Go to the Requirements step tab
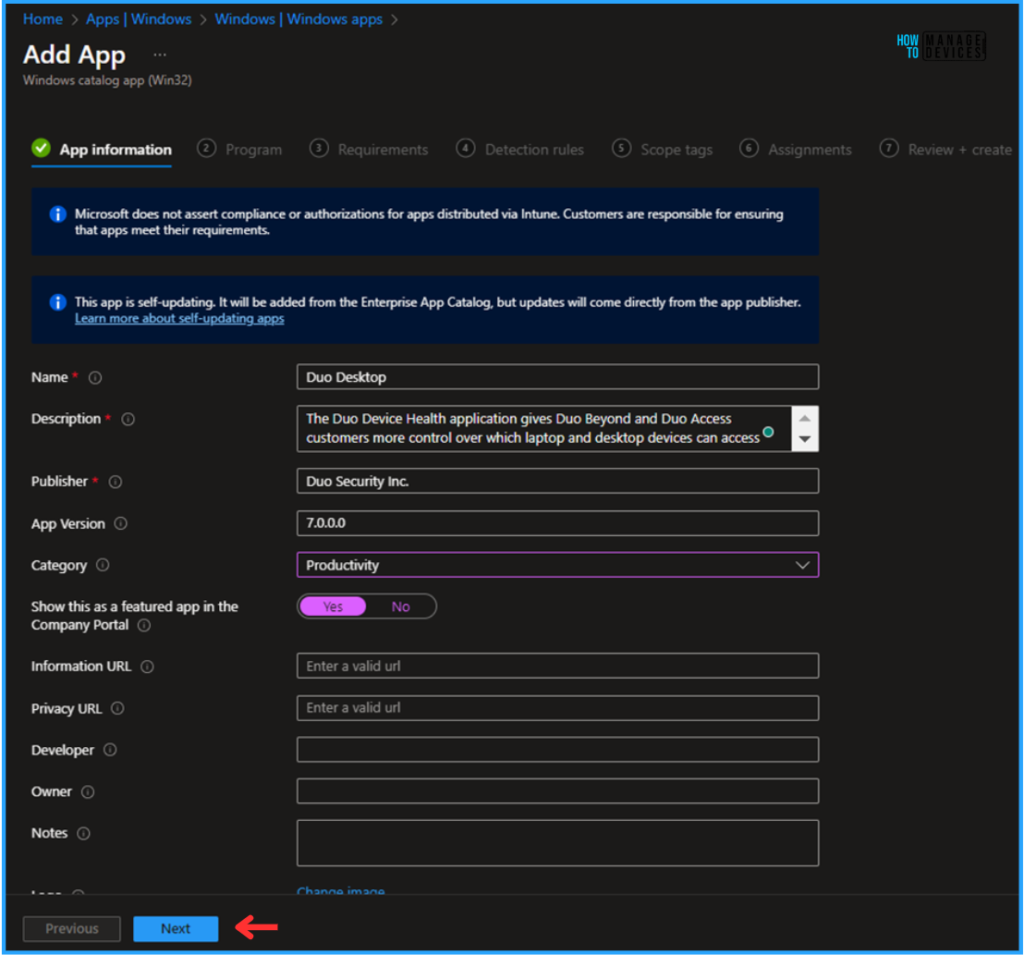Image resolution: width=1024 pixels, height=955 pixels. 369,150
